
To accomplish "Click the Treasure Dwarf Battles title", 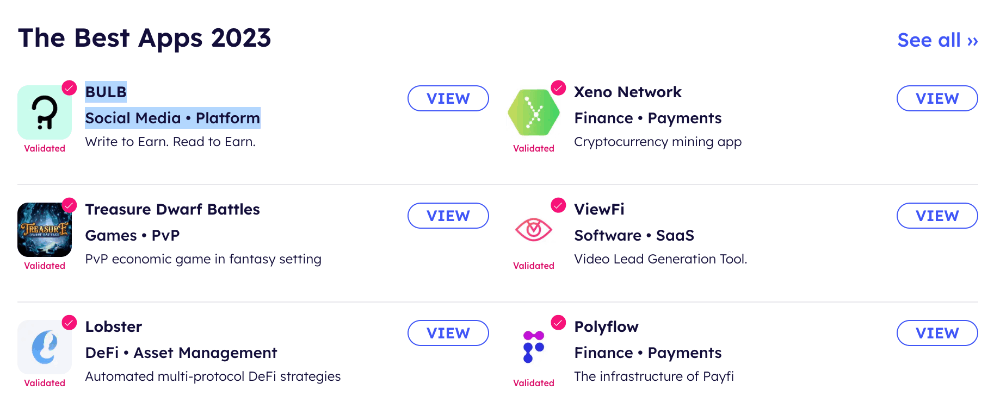I will coord(172,209).
